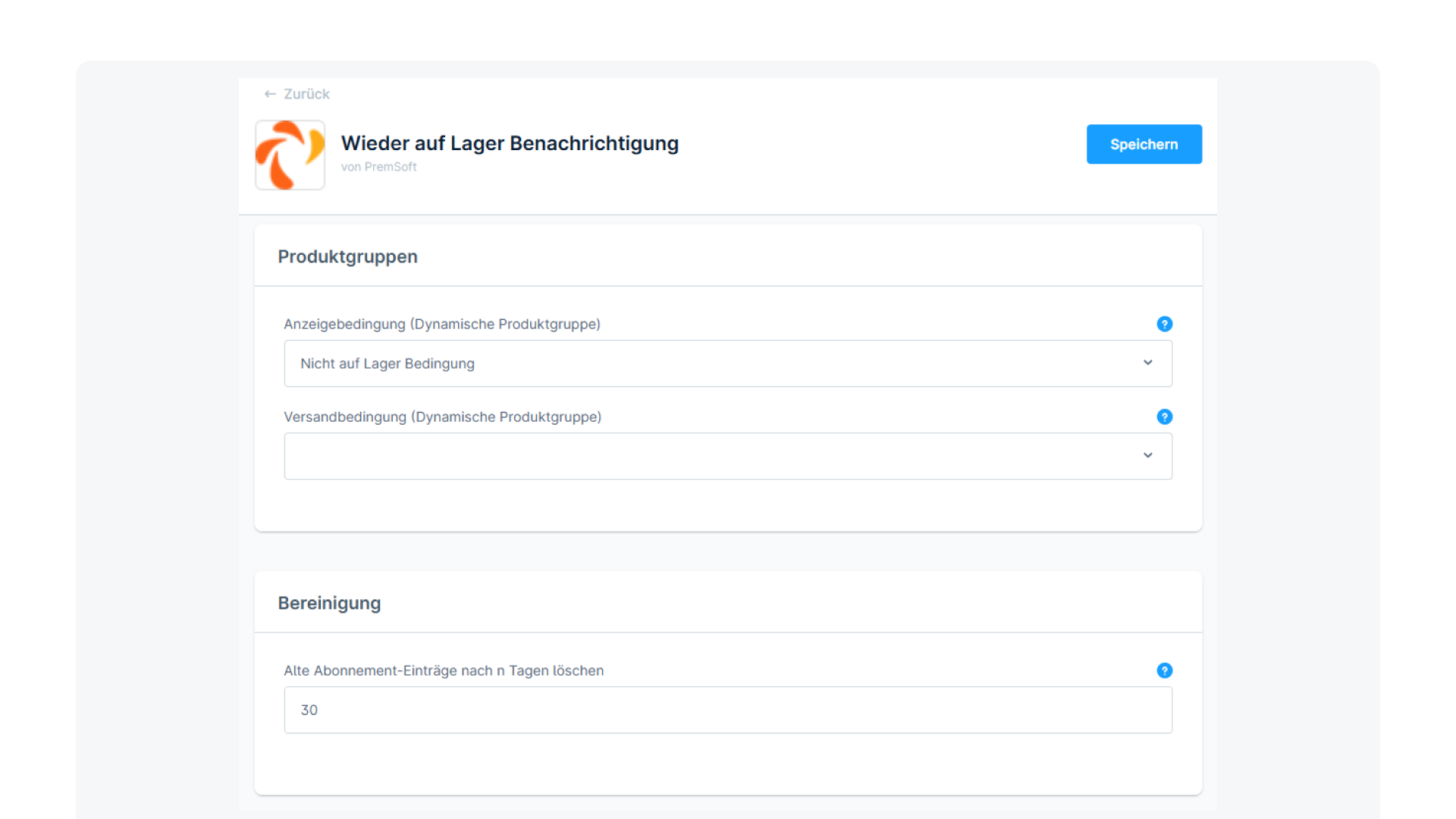Open help icon for Versandbedingung
The image size is (1456, 819).
click(1164, 416)
